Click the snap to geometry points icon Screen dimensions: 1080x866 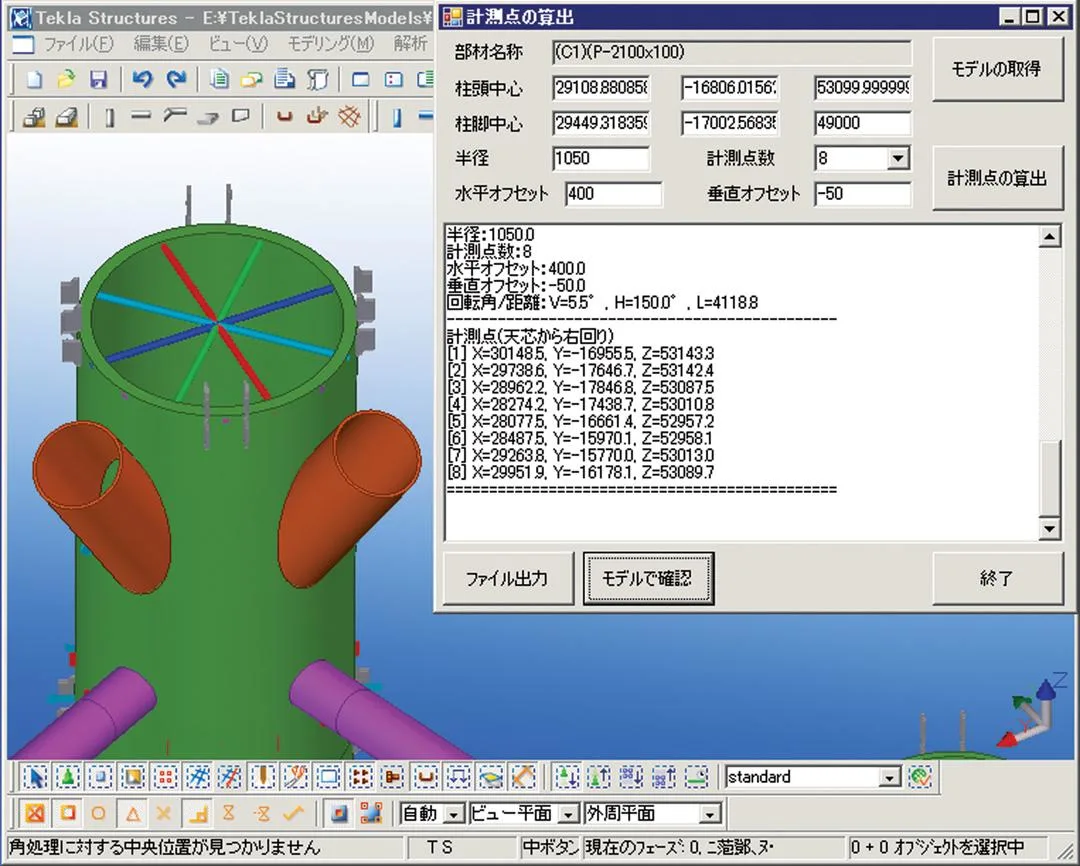pyautogui.click(x=371, y=814)
